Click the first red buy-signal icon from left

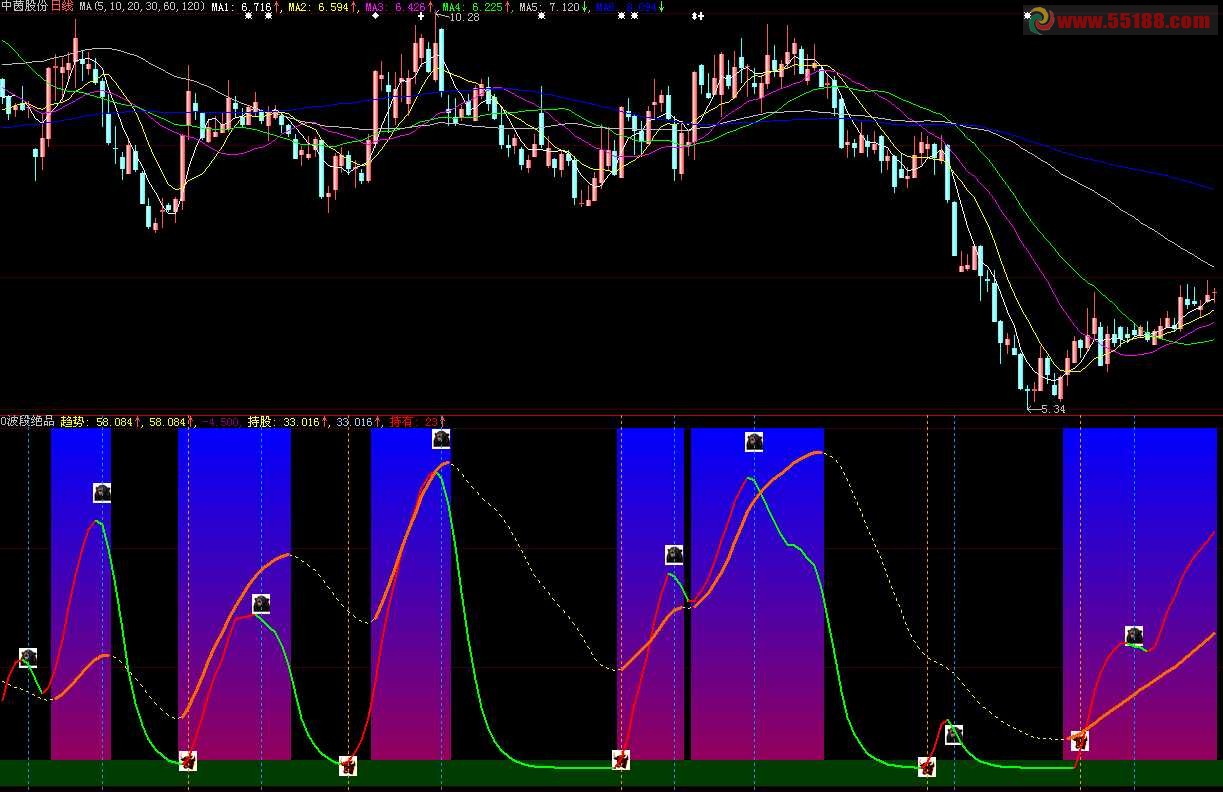point(188,761)
